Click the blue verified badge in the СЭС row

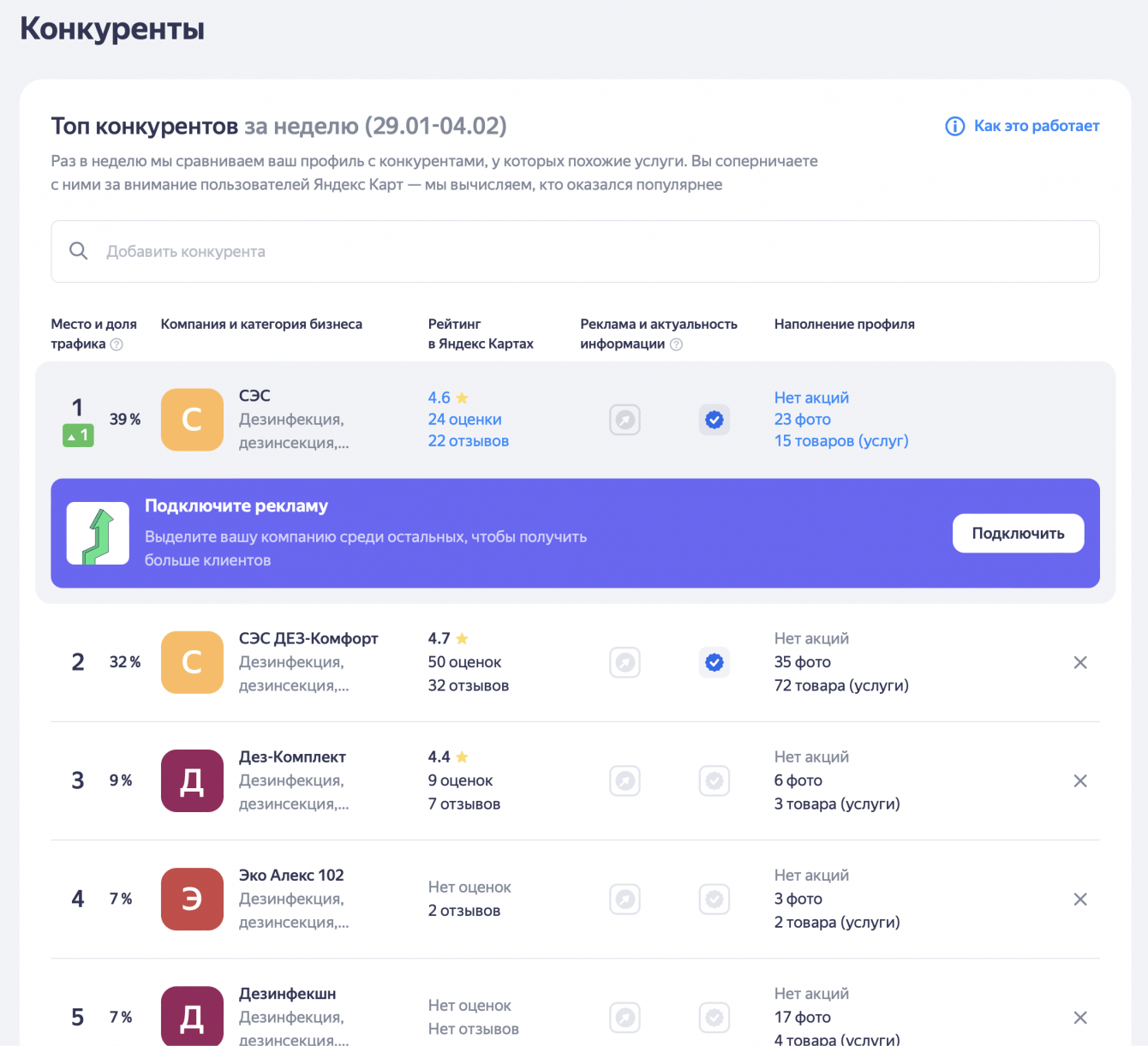(715, 420)
